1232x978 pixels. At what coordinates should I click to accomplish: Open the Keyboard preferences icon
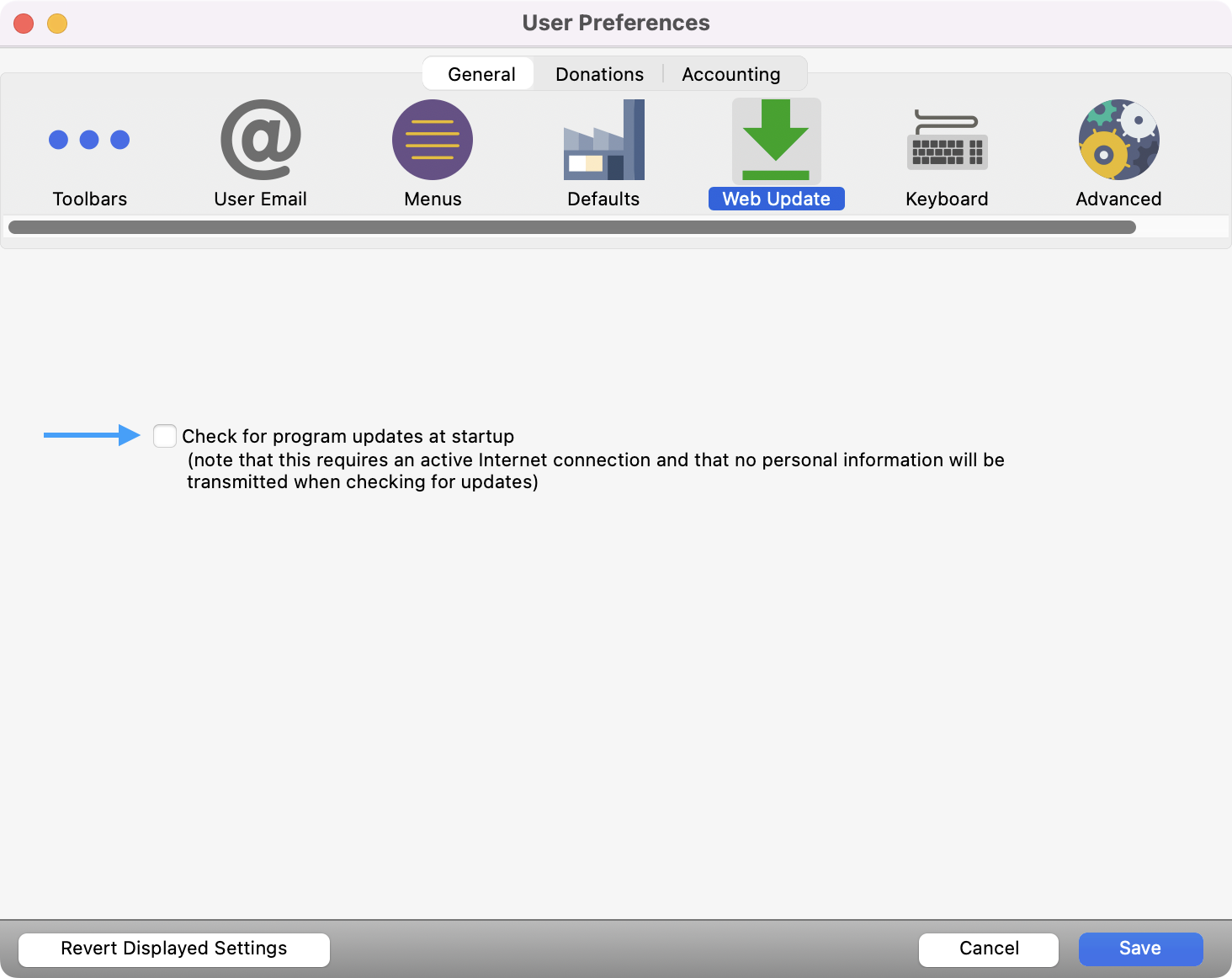pos(947,140)
